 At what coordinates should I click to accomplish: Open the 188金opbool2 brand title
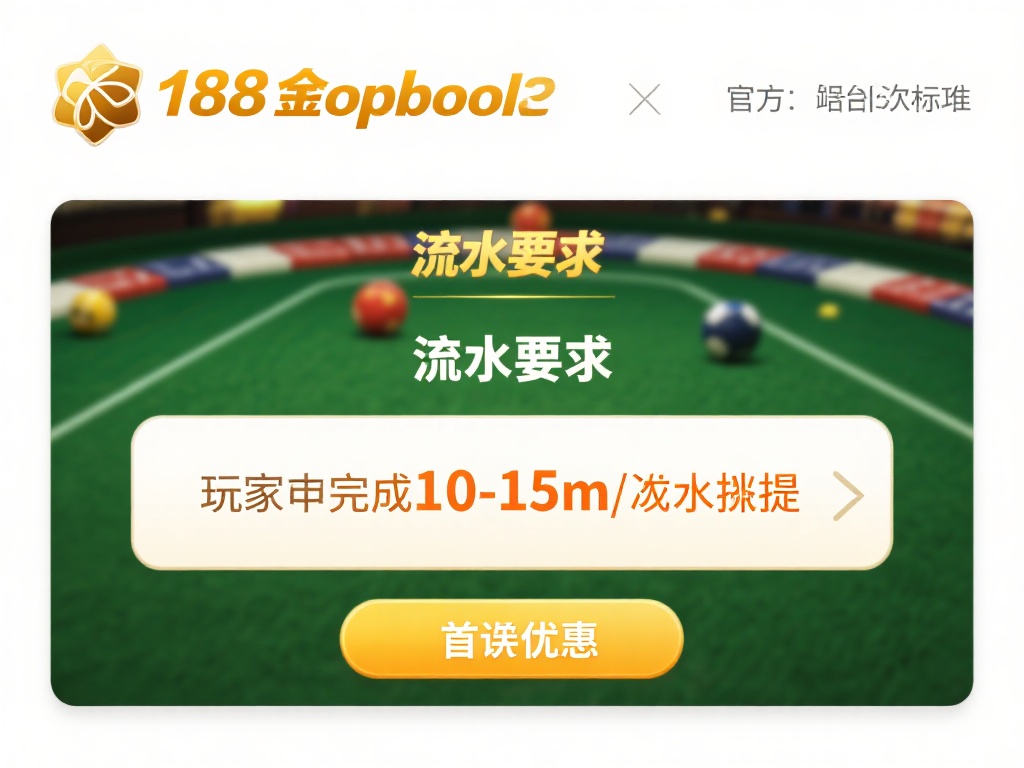356,97
